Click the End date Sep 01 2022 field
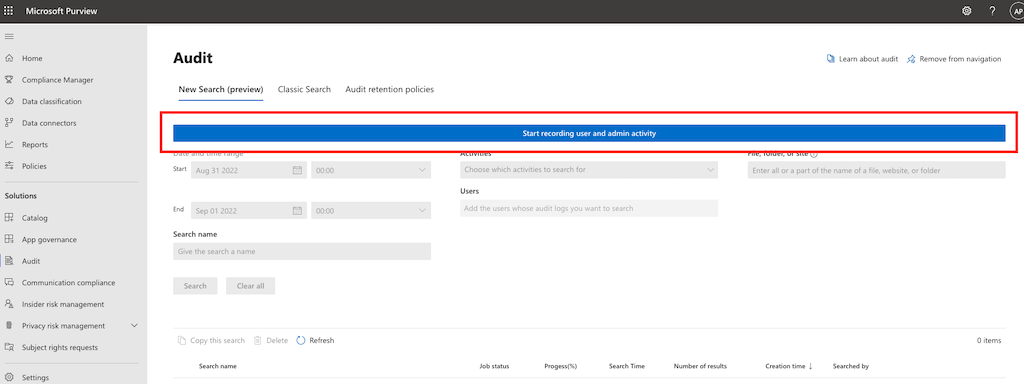The width and height of the screenshot is (1024, 384). (x=249, y=210)
